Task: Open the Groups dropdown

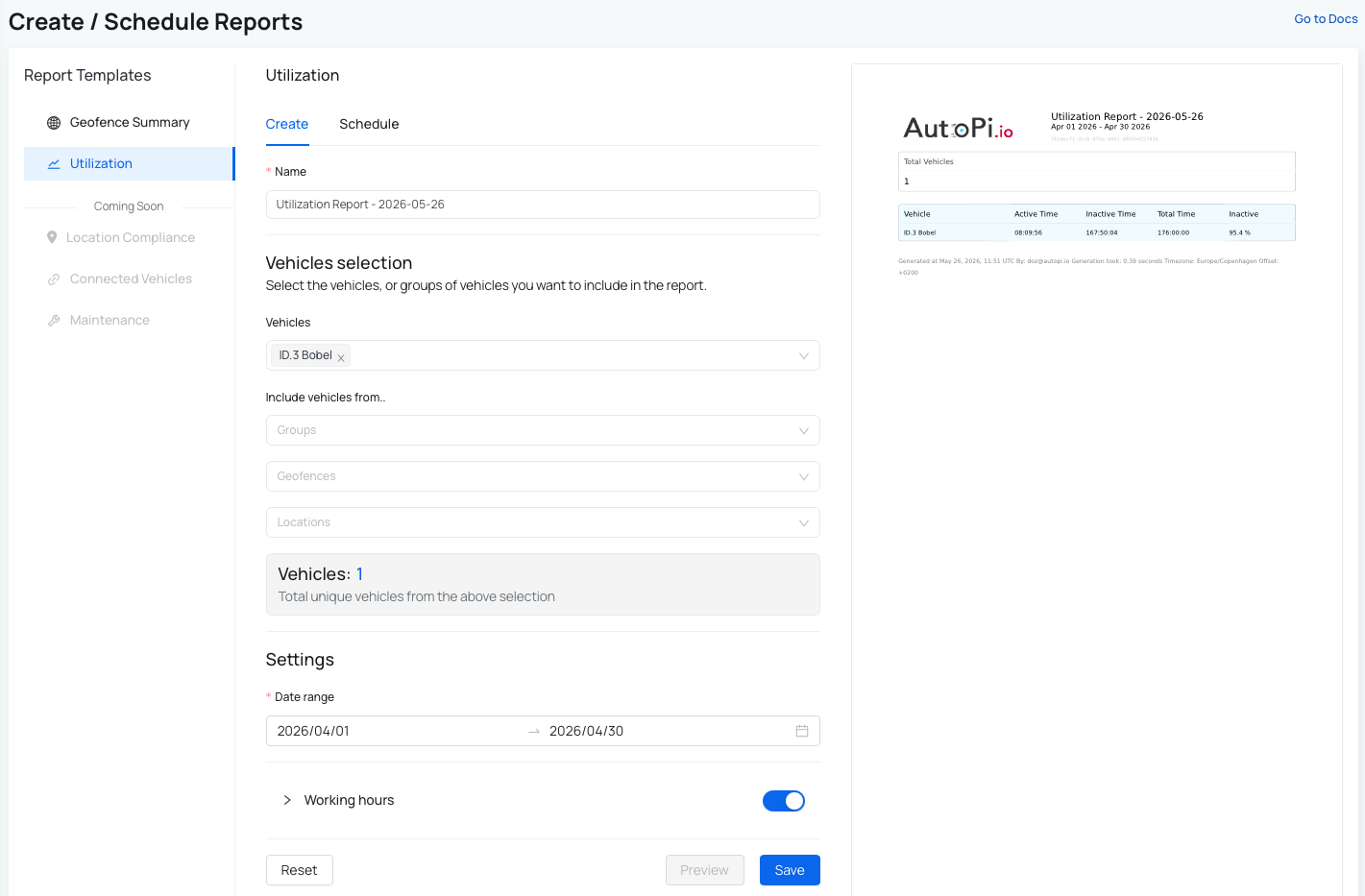Action: [543, 430]
